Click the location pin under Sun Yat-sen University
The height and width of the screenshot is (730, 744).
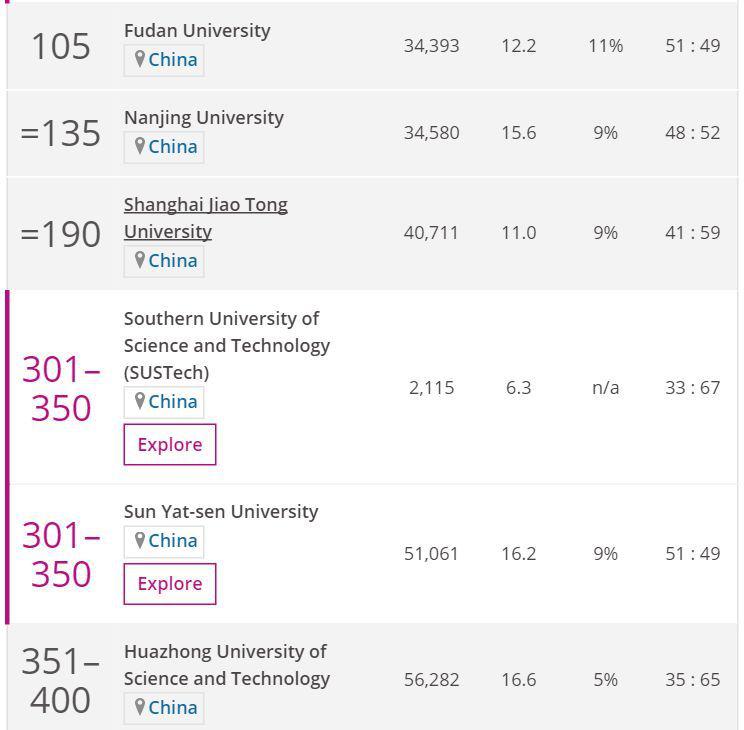[x=140, y=540]
